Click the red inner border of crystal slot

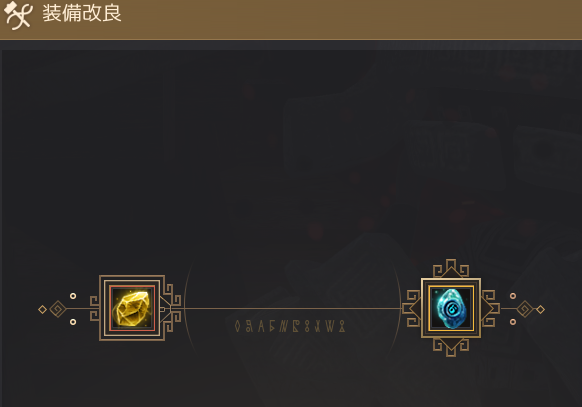132,308
